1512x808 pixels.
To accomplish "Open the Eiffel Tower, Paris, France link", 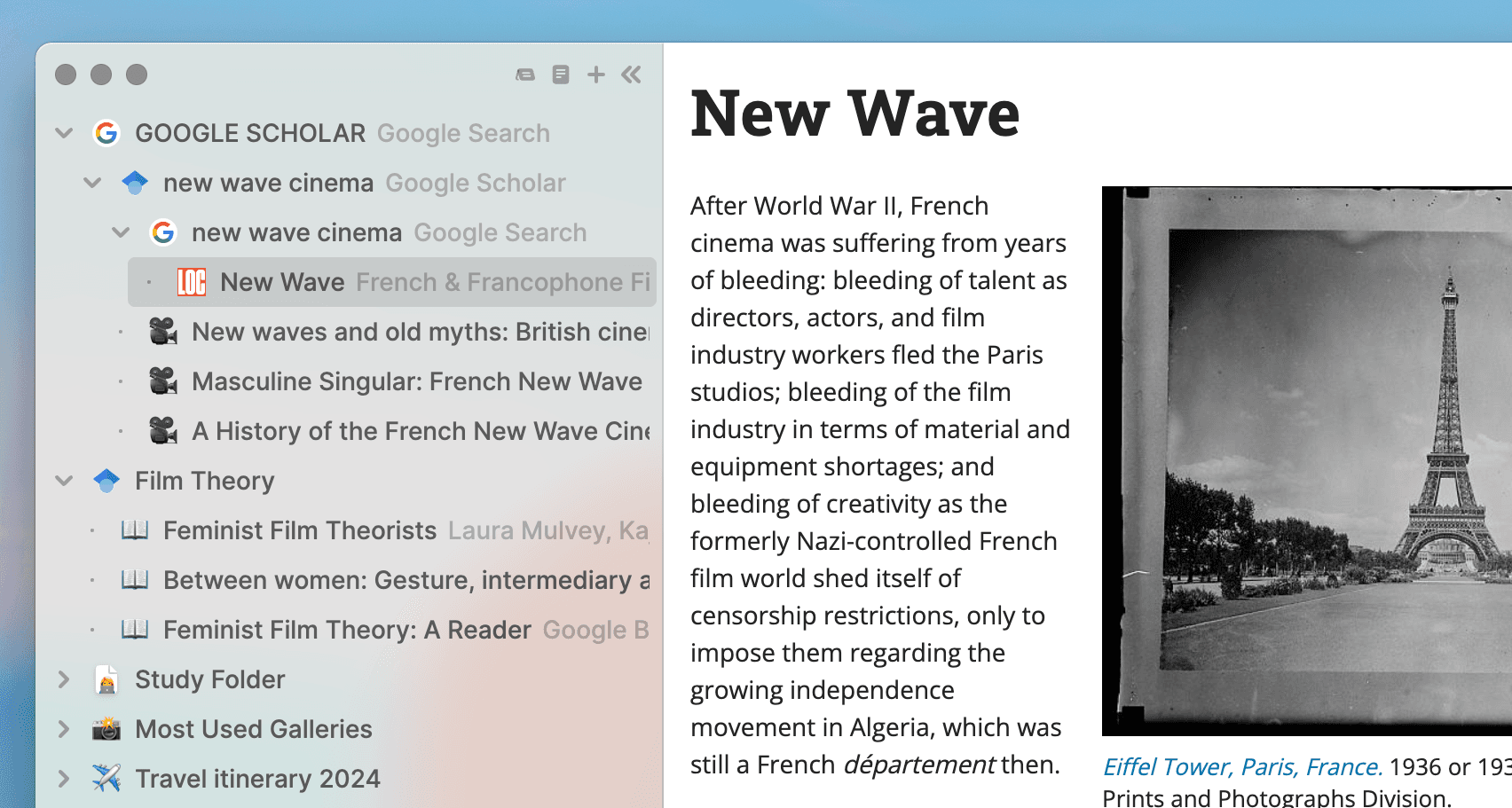I will (x=1242, y=766).
